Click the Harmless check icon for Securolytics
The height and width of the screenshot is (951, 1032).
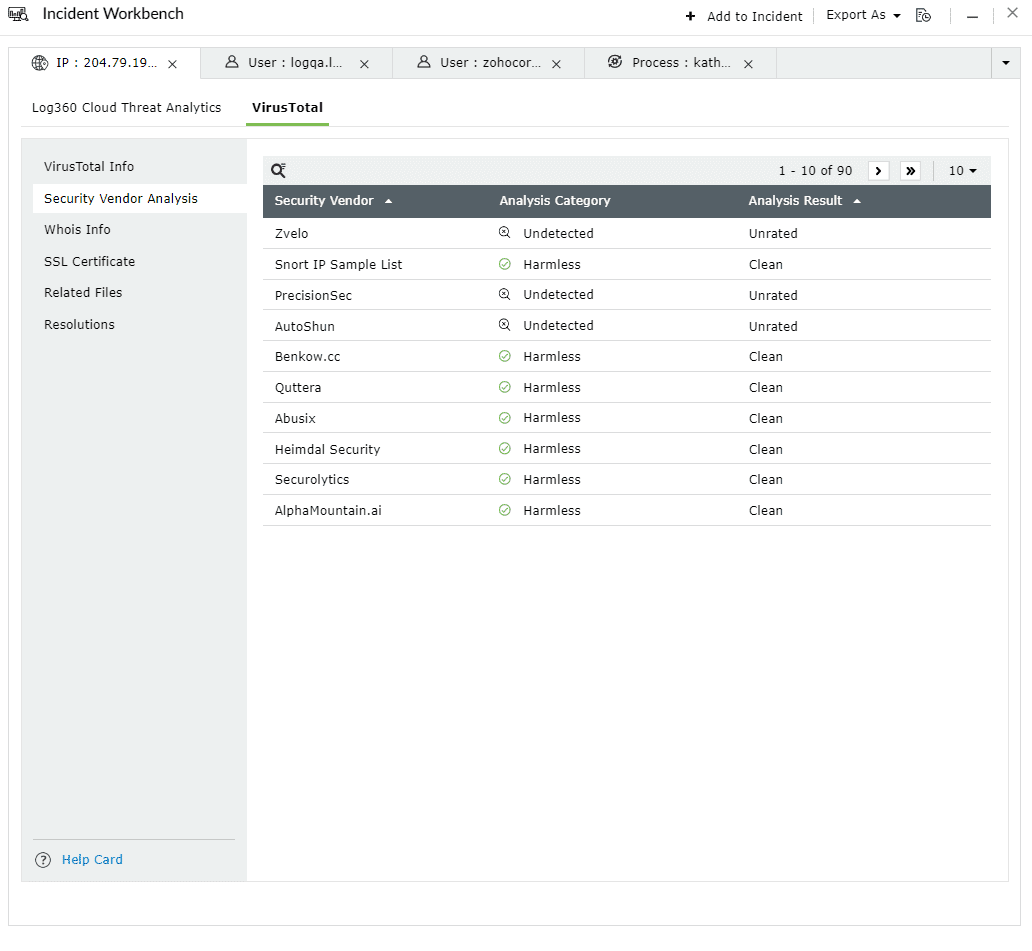coord(504,479)
